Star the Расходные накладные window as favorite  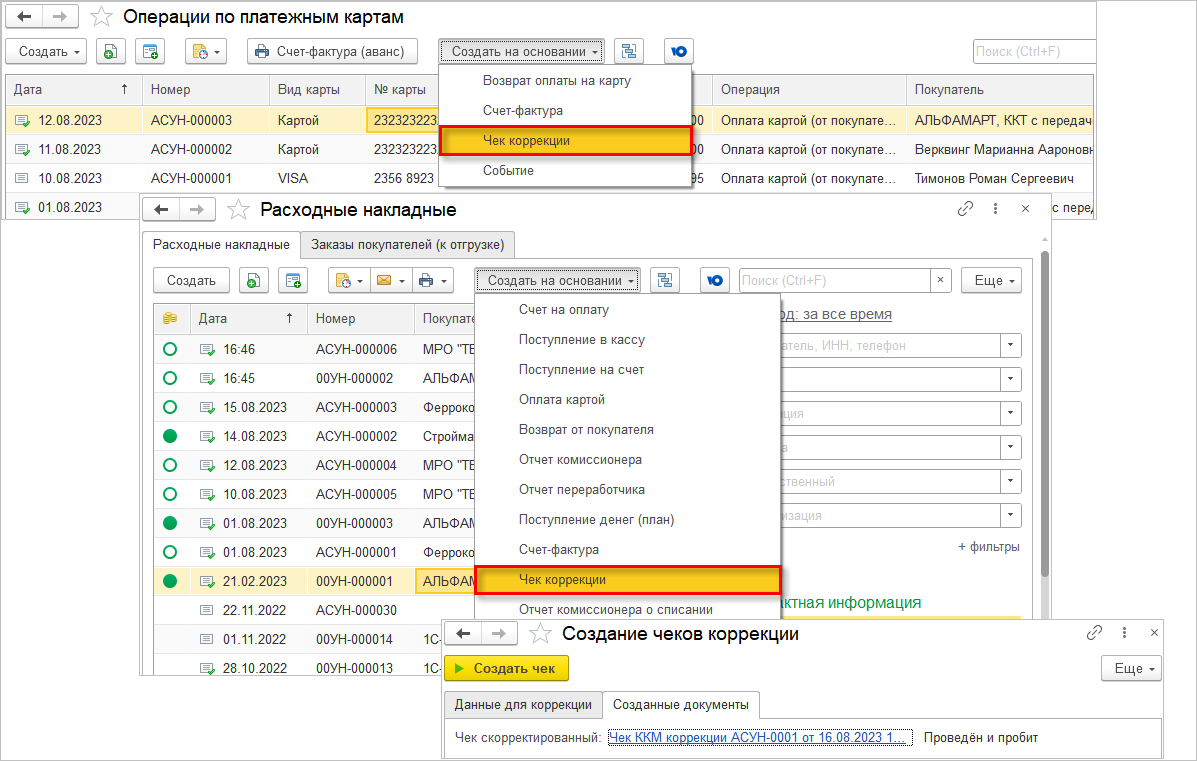pos(238,210)
